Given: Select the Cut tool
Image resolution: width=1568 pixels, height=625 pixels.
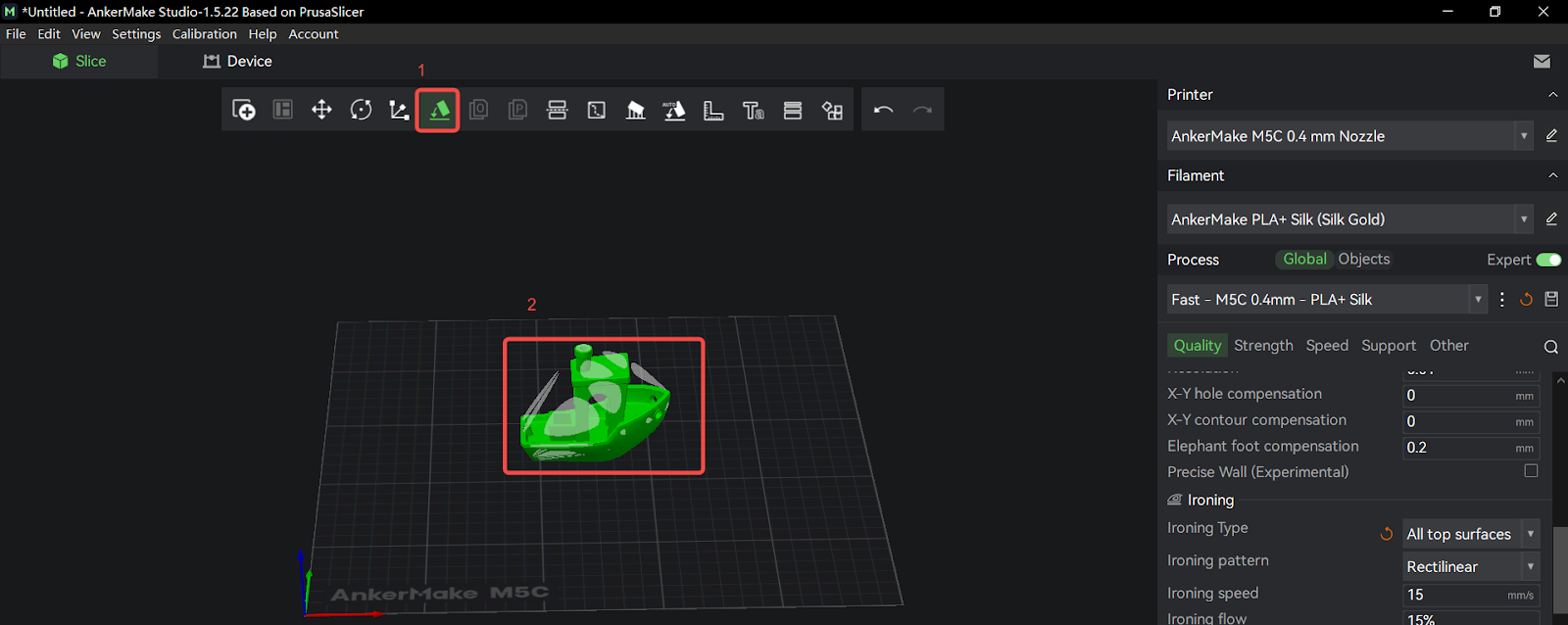Looking at the screenshot, I should pyautogui.click(x=557, y=110).
